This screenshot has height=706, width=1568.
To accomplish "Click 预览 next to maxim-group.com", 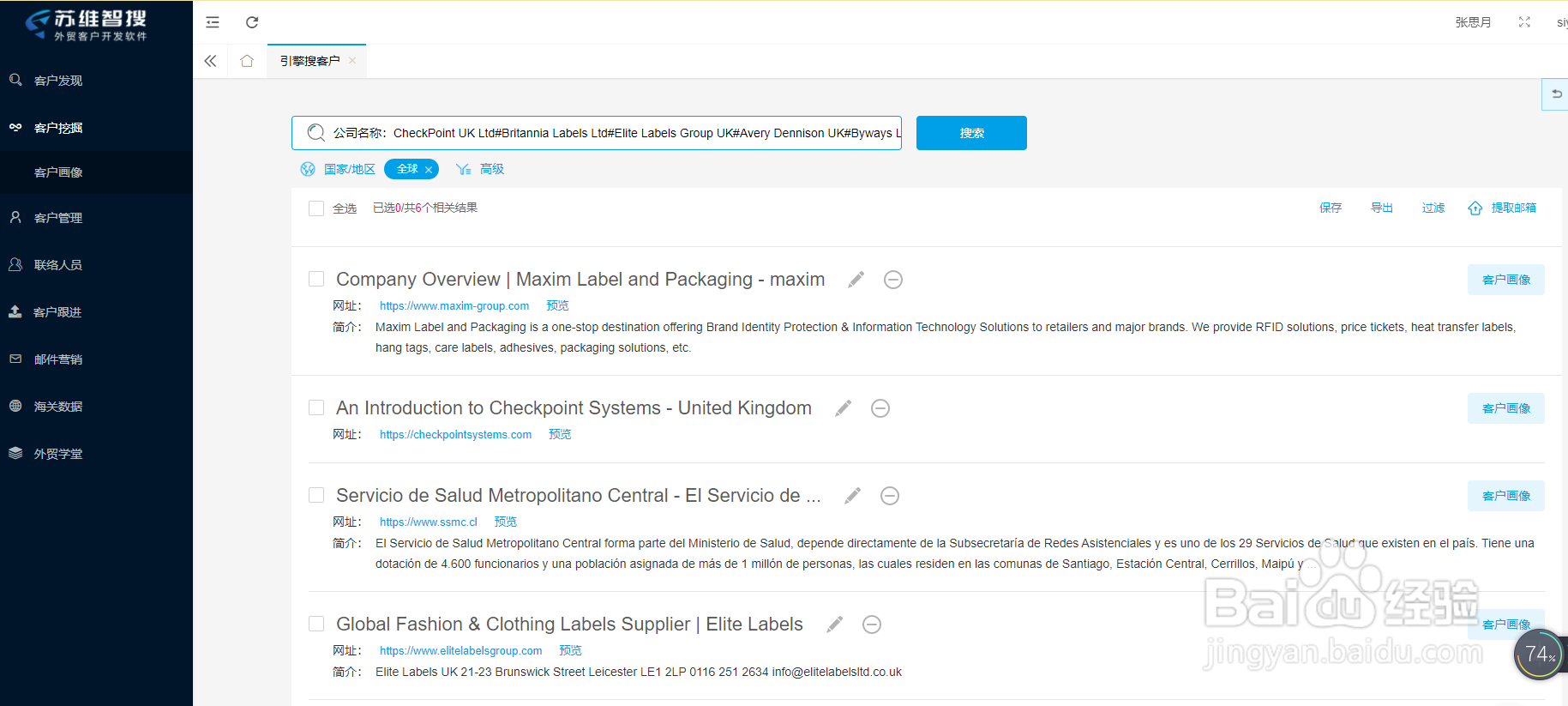I will point(557,305).
